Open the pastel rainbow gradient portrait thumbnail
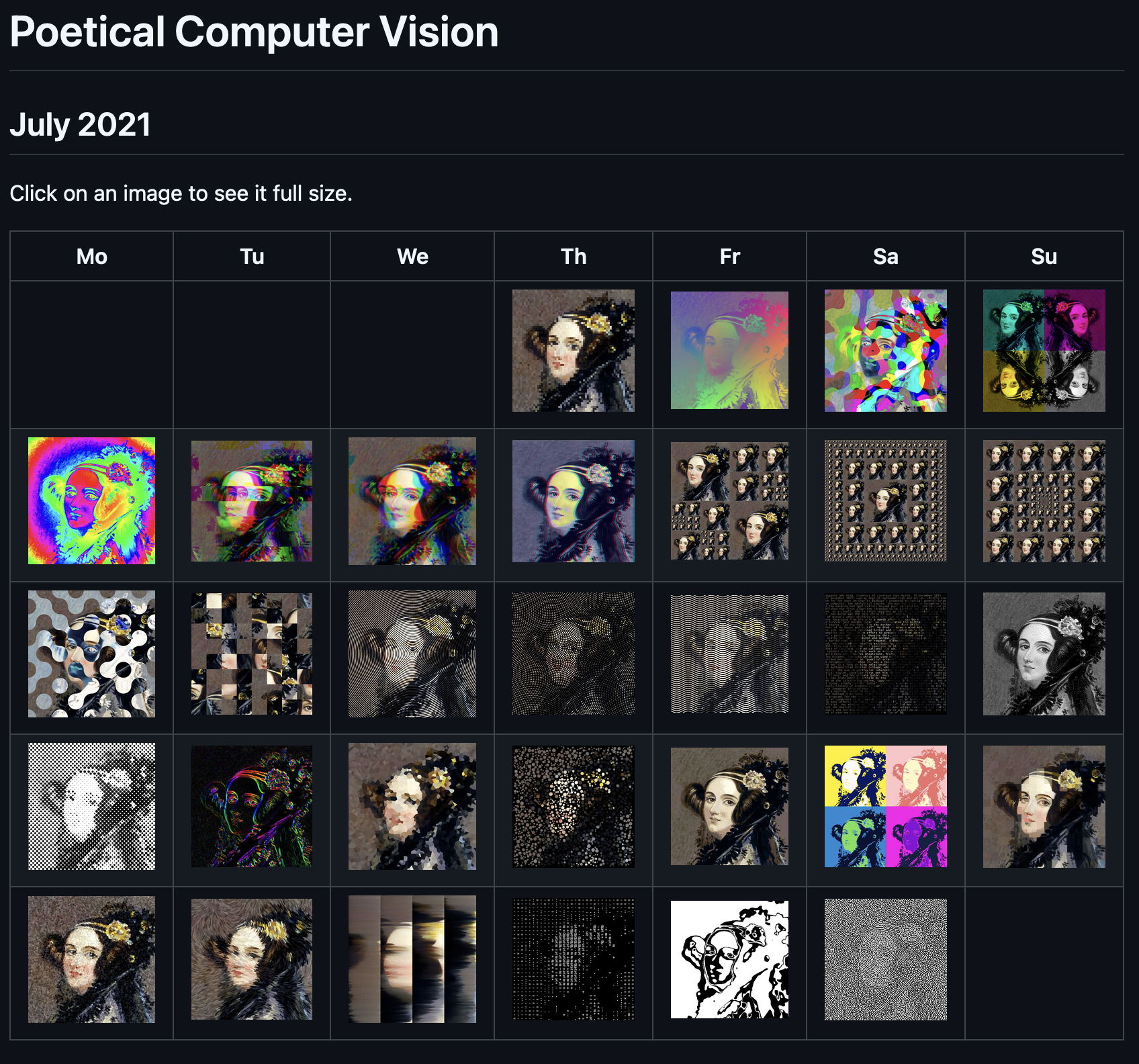Image resolution: width=1139 pixels, height=1064 pixels. pos(729,351)
